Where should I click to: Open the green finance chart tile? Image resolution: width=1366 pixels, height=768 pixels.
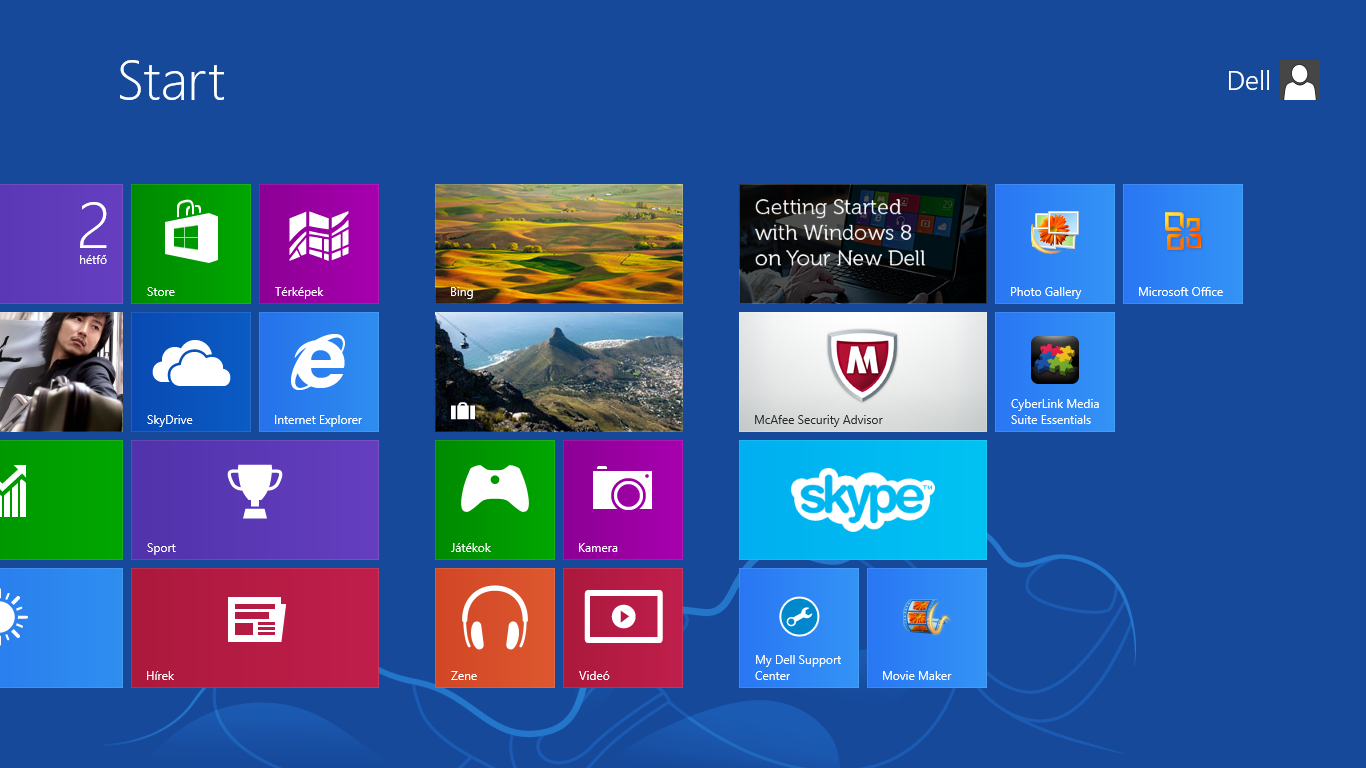tap(61, 500)
